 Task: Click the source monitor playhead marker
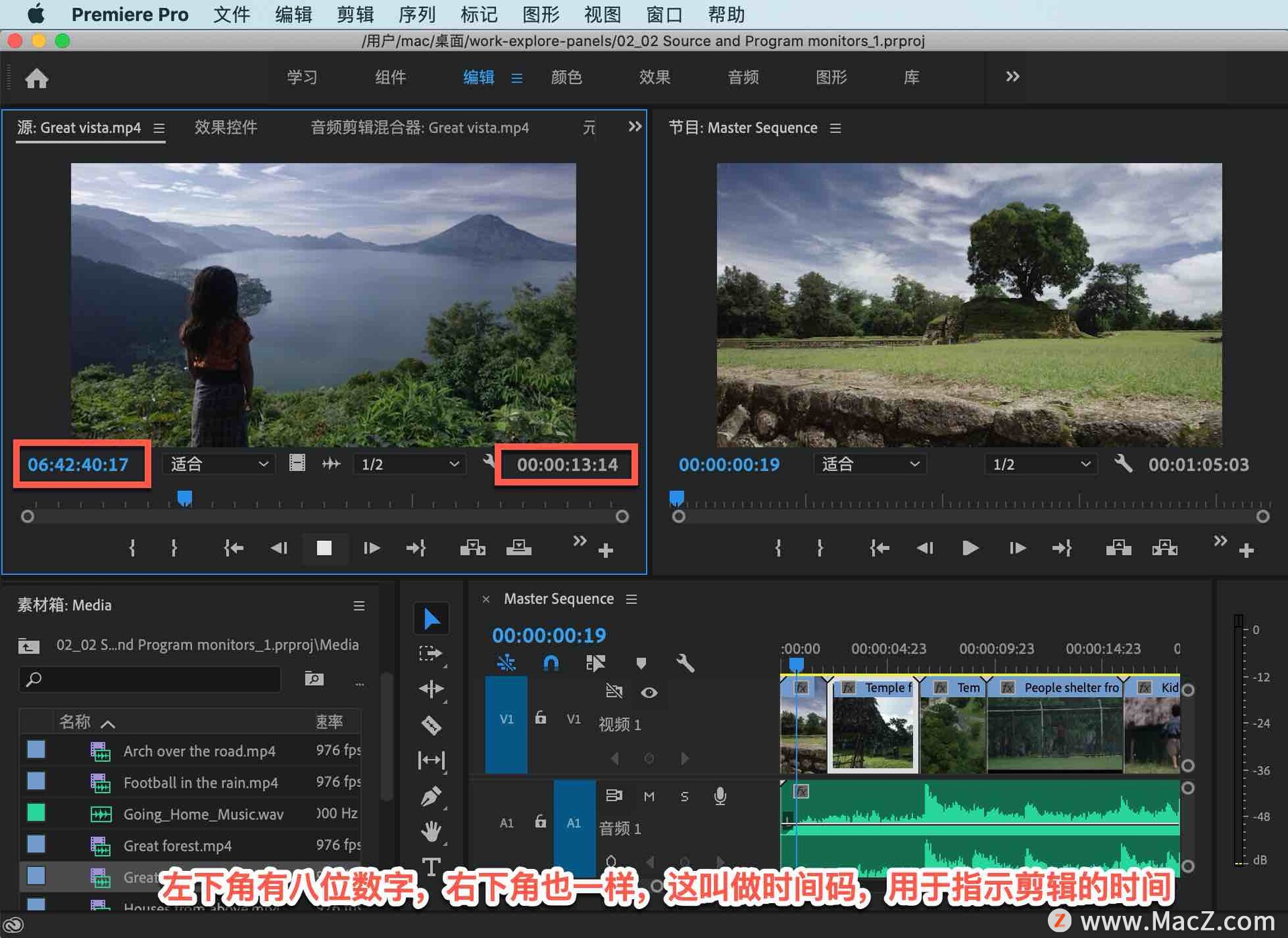tap(184, 498)
